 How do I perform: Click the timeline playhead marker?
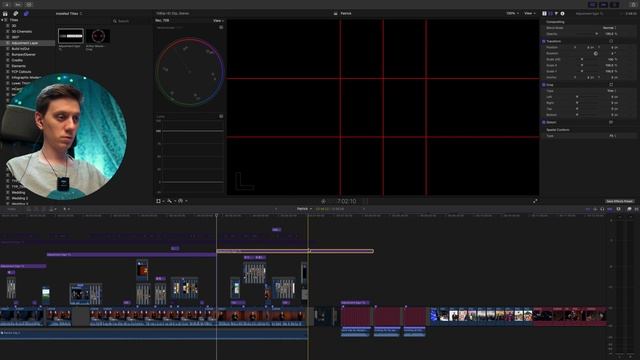click(x=216, y=216)
